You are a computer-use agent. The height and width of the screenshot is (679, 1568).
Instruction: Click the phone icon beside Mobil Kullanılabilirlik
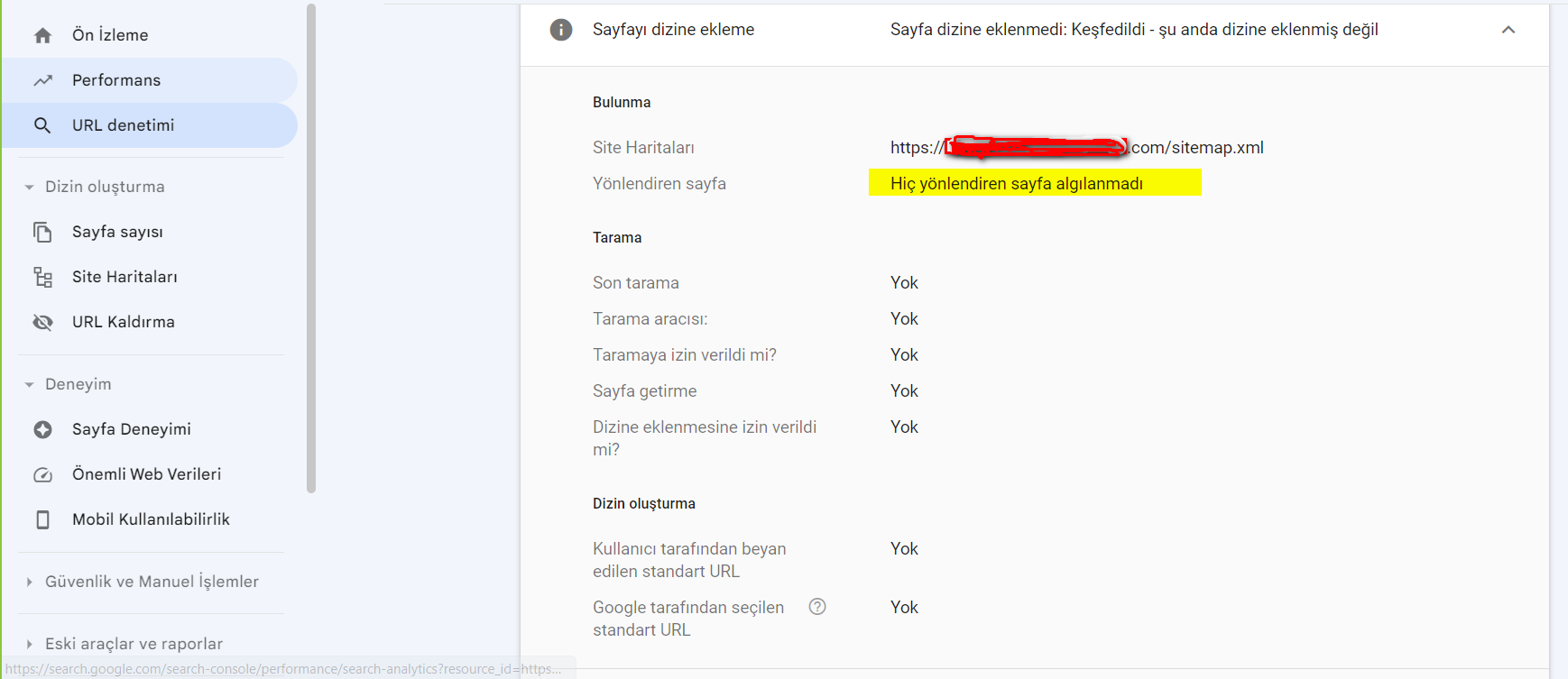click(x=42, y=519)
